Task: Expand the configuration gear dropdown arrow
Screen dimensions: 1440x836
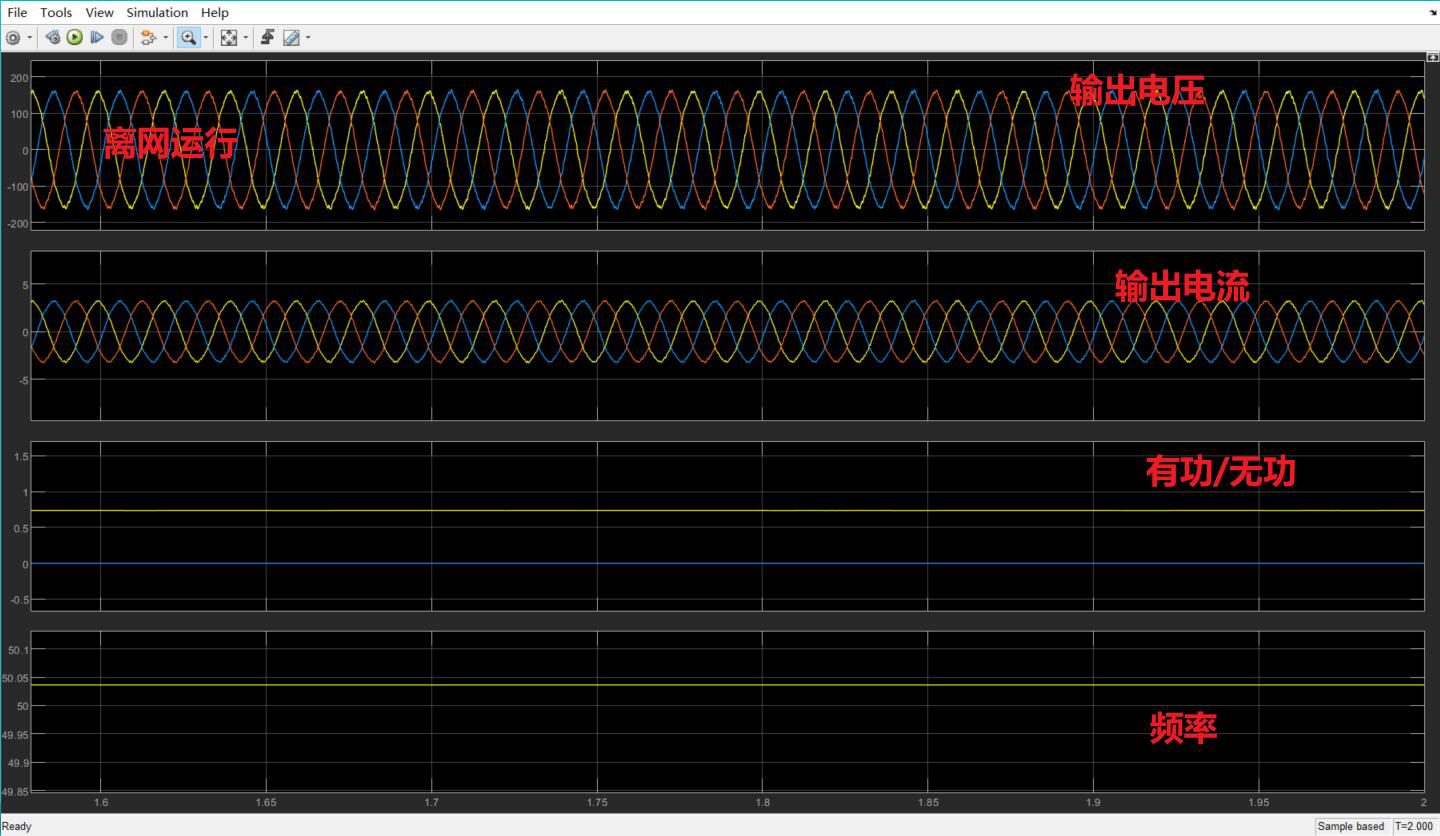Action: [29, 37]
